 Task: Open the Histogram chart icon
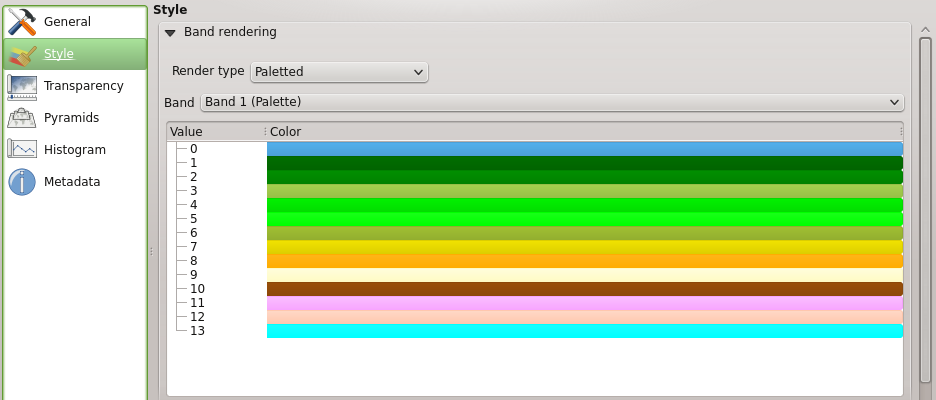coord(22,150)
